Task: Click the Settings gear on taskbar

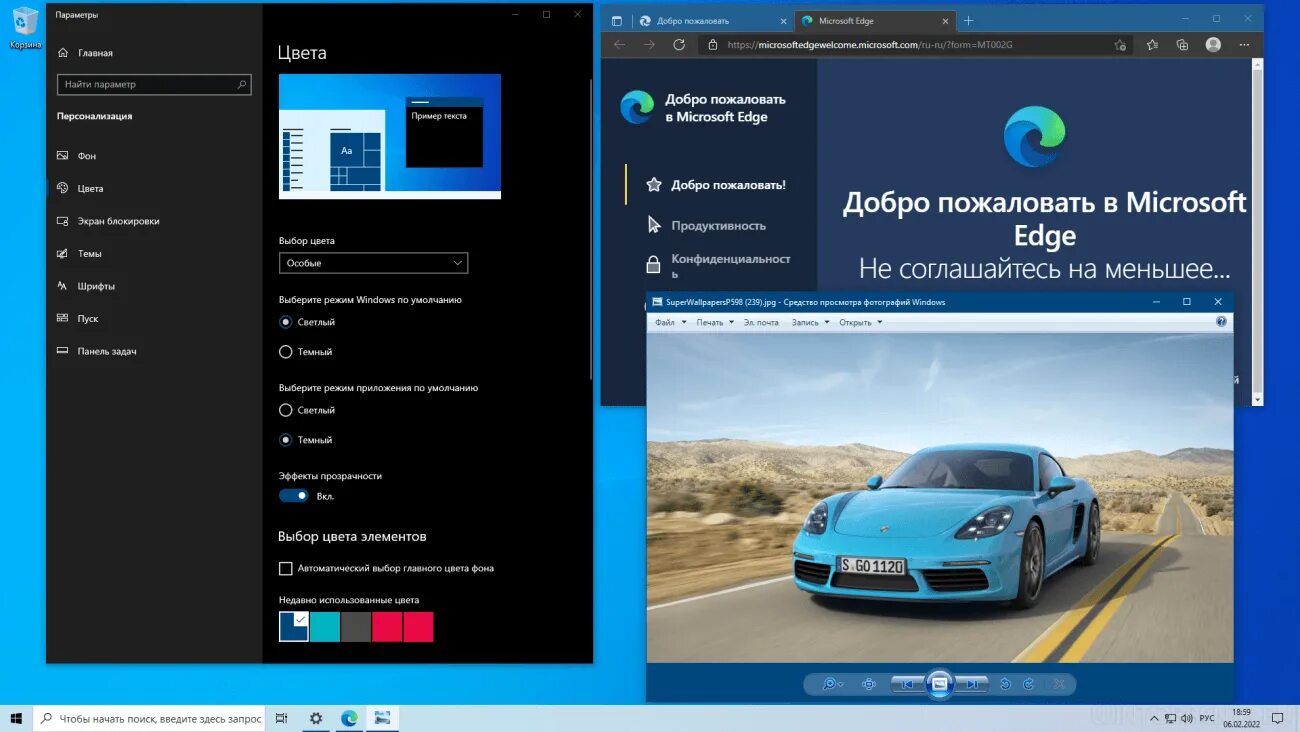Action: [x=316, y=718]
